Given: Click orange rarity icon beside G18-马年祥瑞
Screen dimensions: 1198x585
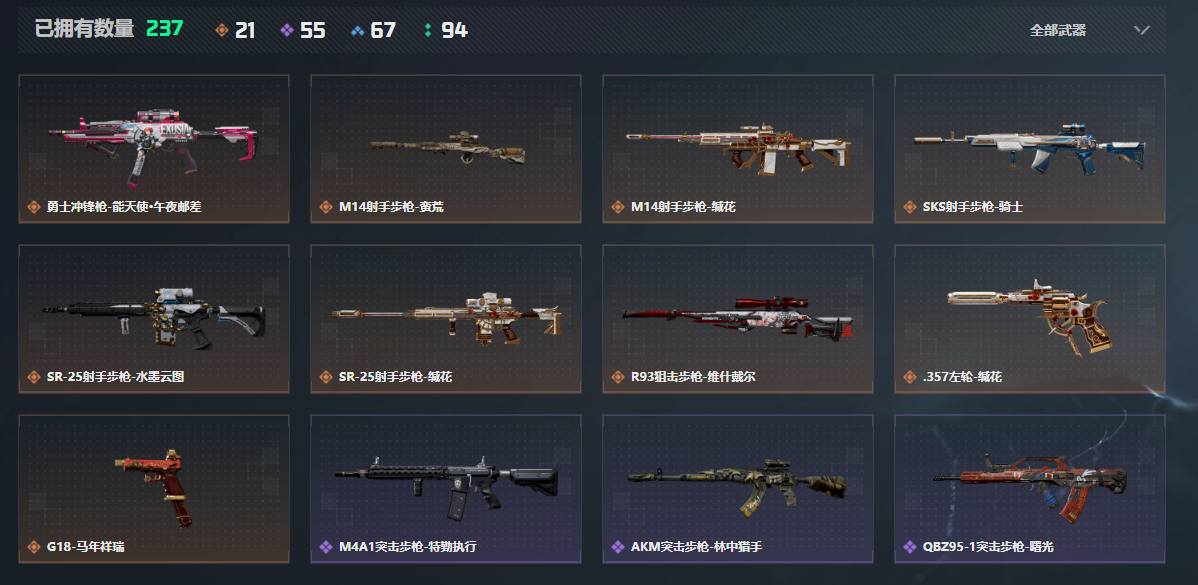Looking at the screenshot, I should tap(34, 547).
